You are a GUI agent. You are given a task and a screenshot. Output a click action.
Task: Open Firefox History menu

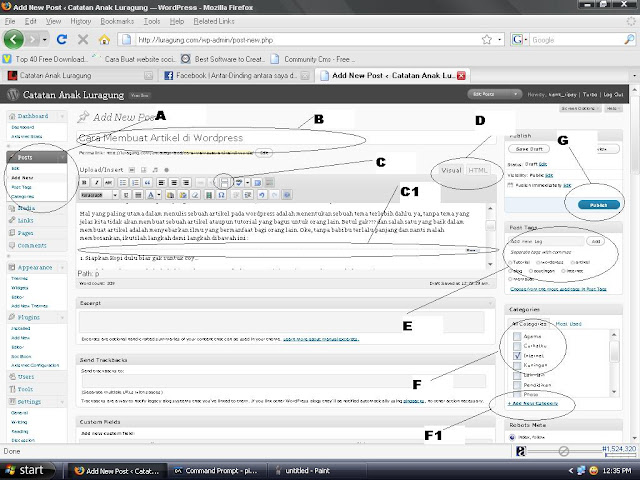(x=80, y=21)
